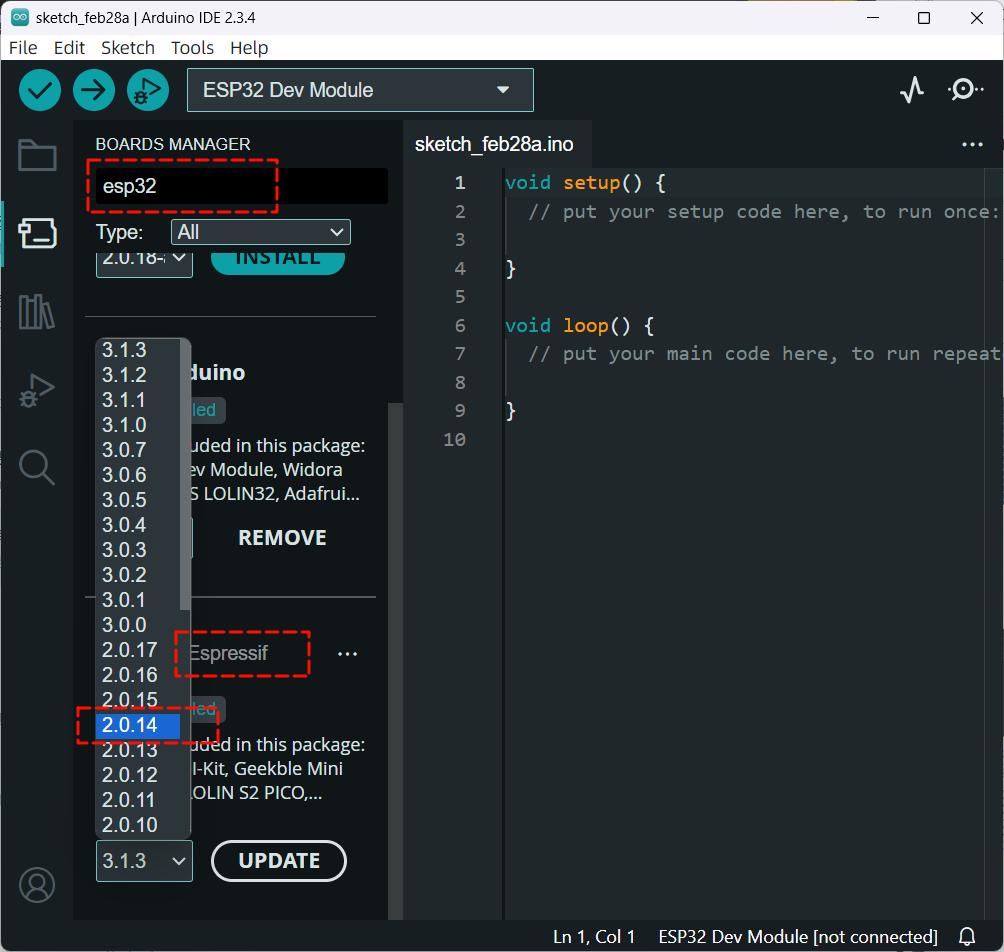Viewport: 1004px width, 952px height.
Task: Select version 3.0.2 in list
Action: 138,574
